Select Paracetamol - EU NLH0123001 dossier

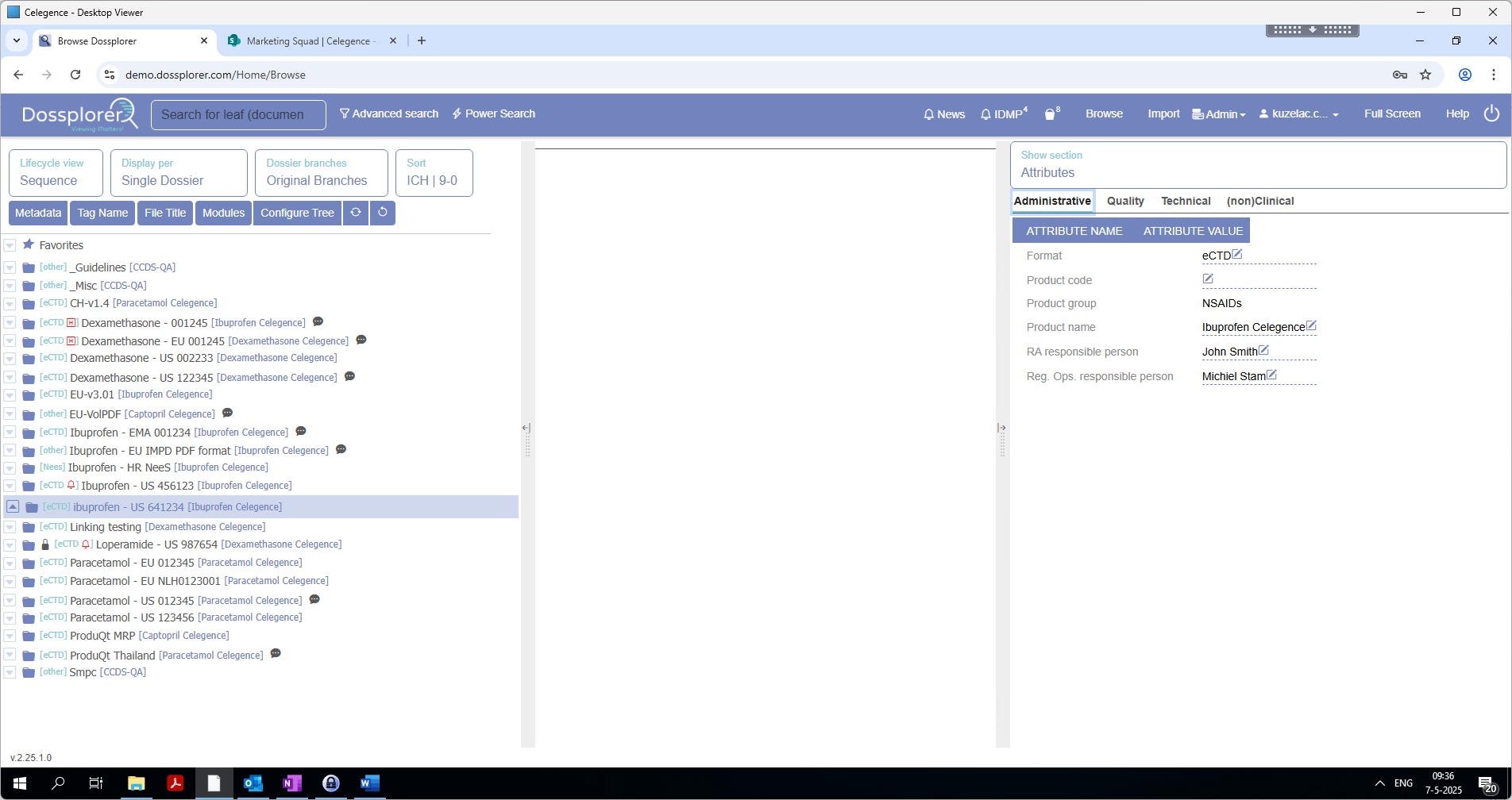(x=183, y=581)
